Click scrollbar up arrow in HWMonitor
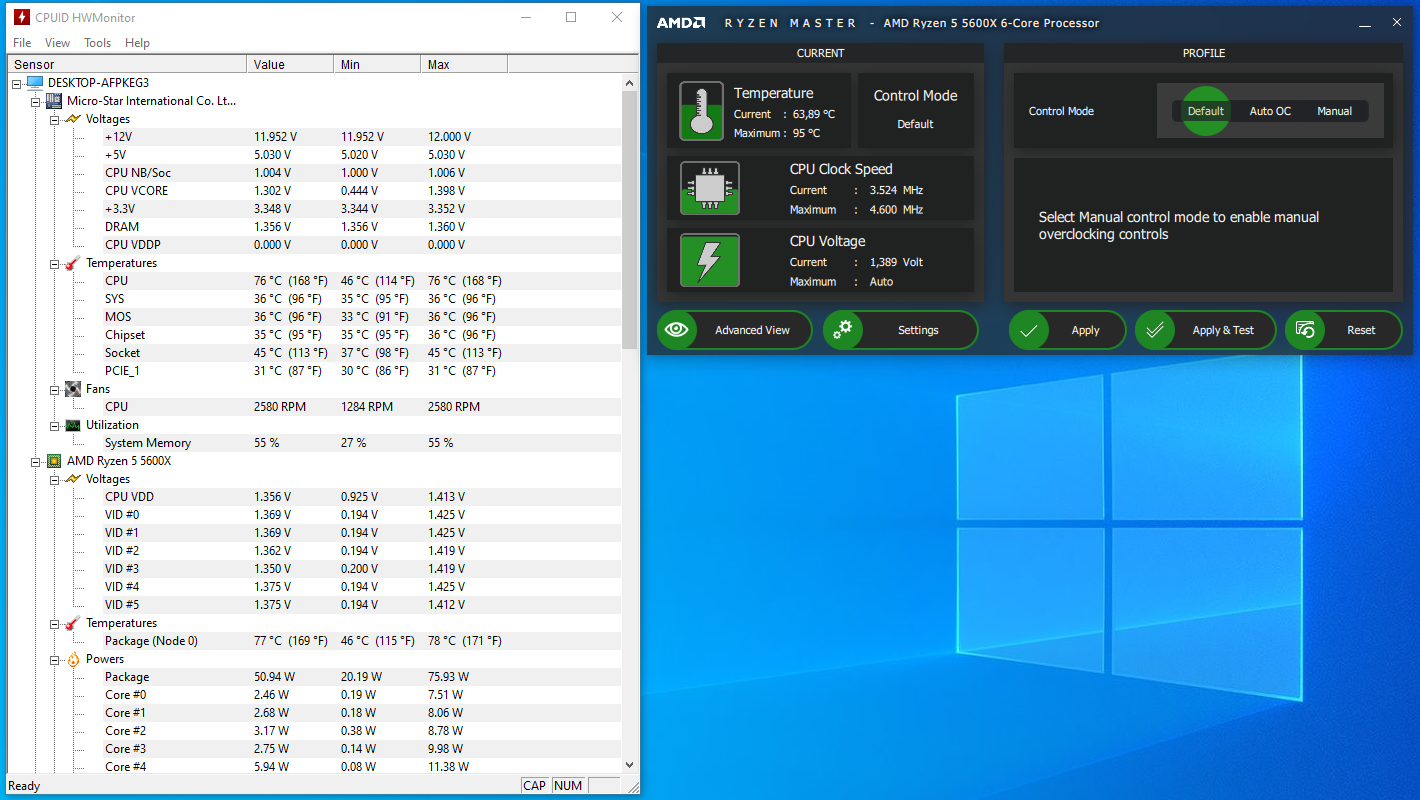This screenshot has width=1420, height=800. 630,83
